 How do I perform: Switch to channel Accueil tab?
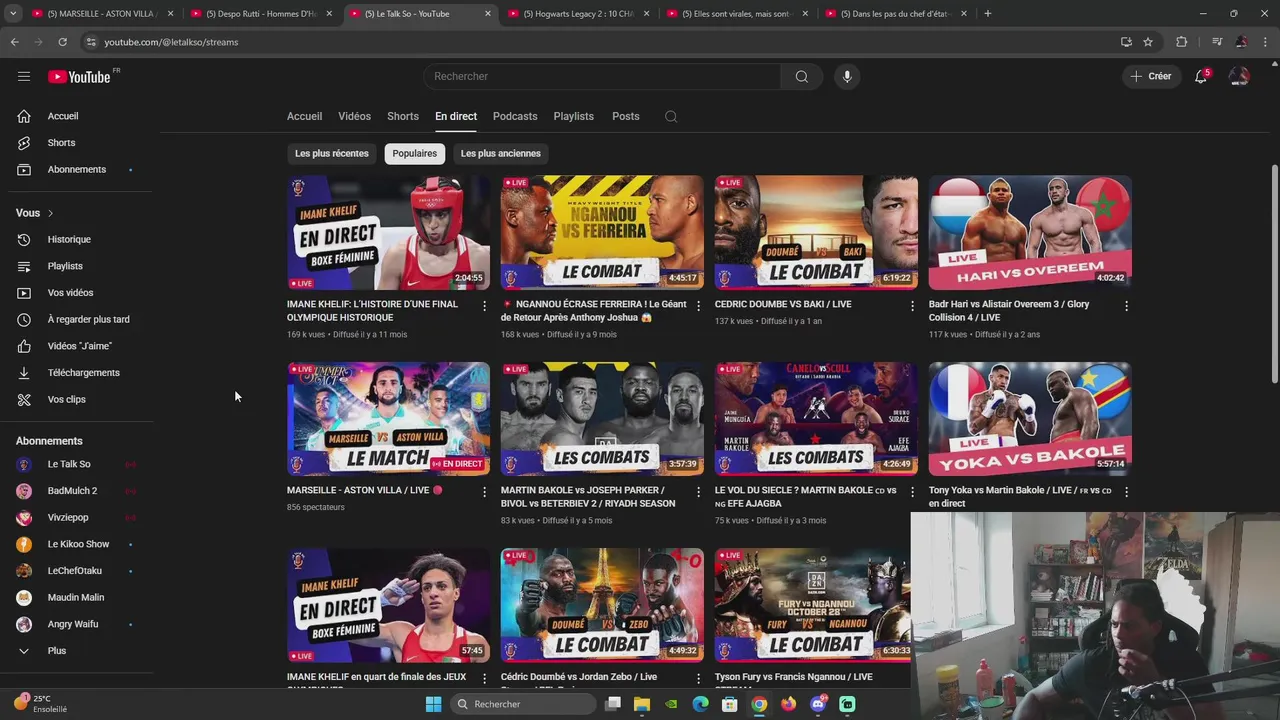point(304,116)
